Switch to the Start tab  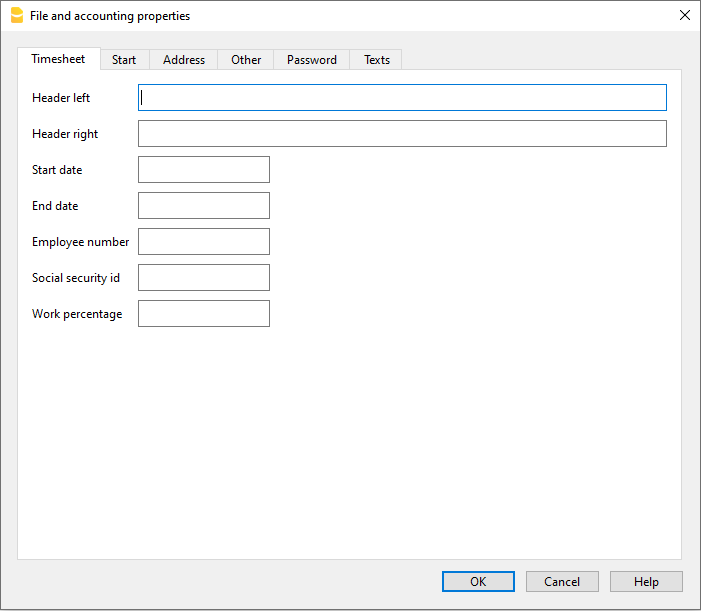124,60
